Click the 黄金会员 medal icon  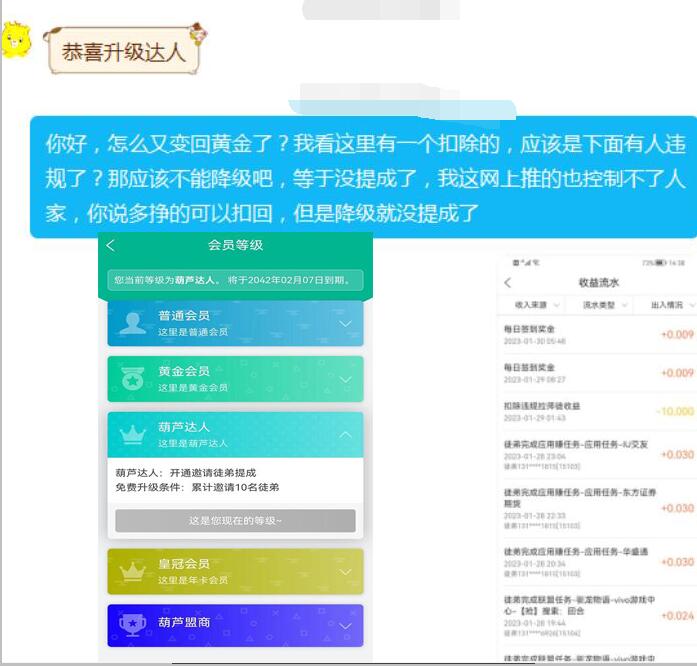(x=132, y=379)
